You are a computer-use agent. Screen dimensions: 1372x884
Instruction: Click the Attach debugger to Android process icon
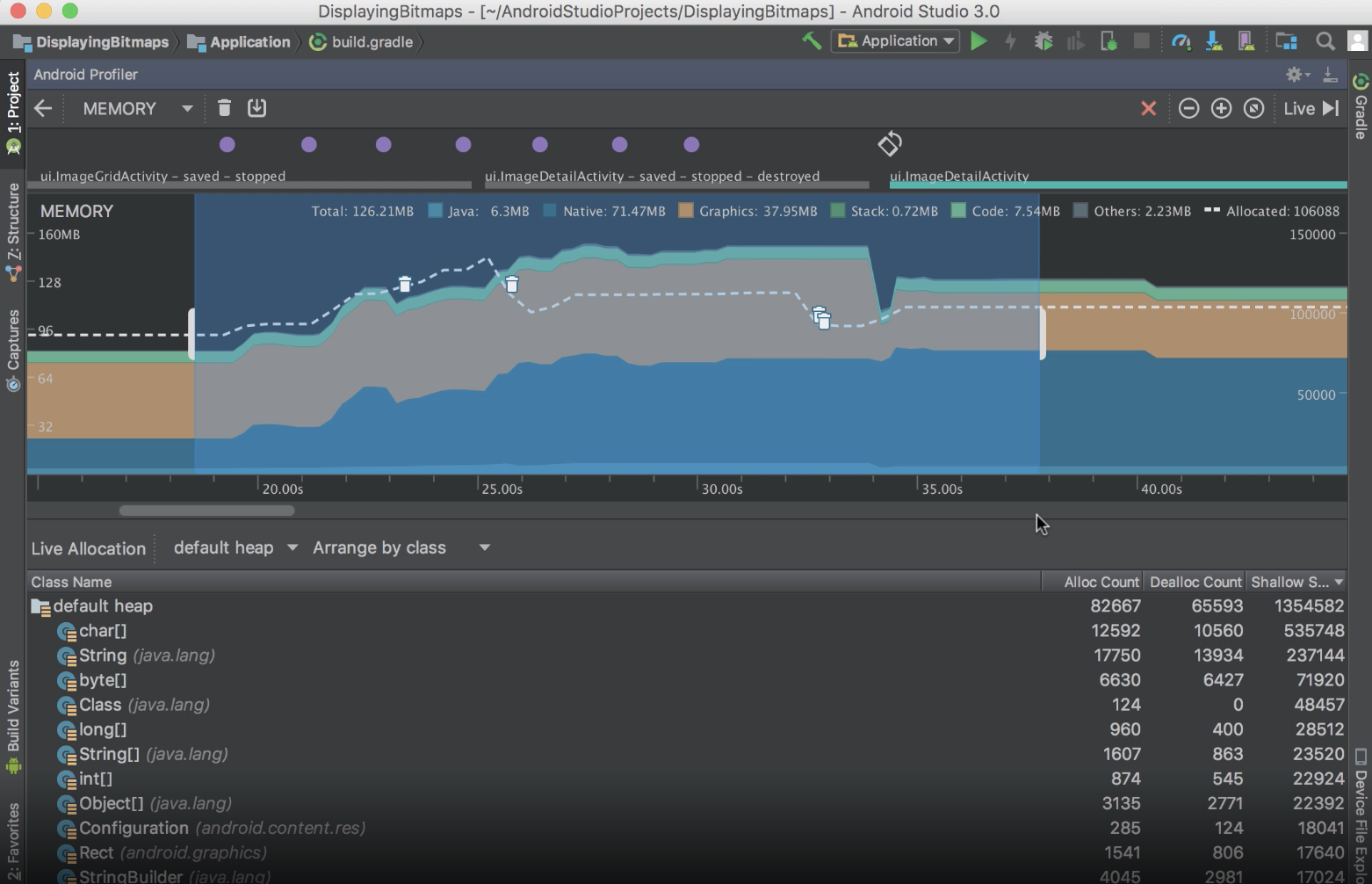pos(1108,41)
